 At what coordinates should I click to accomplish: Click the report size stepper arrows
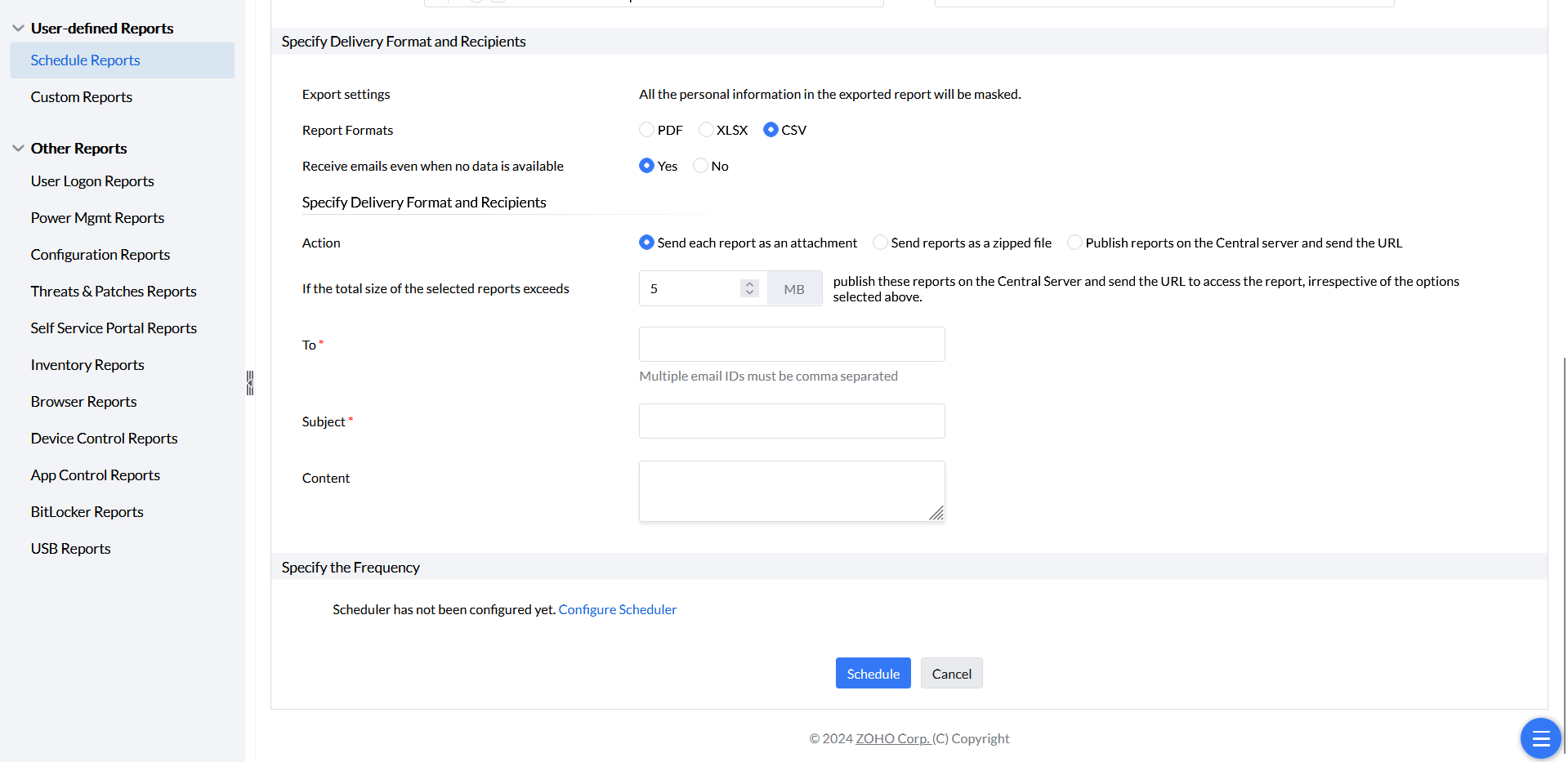(749, 288)
